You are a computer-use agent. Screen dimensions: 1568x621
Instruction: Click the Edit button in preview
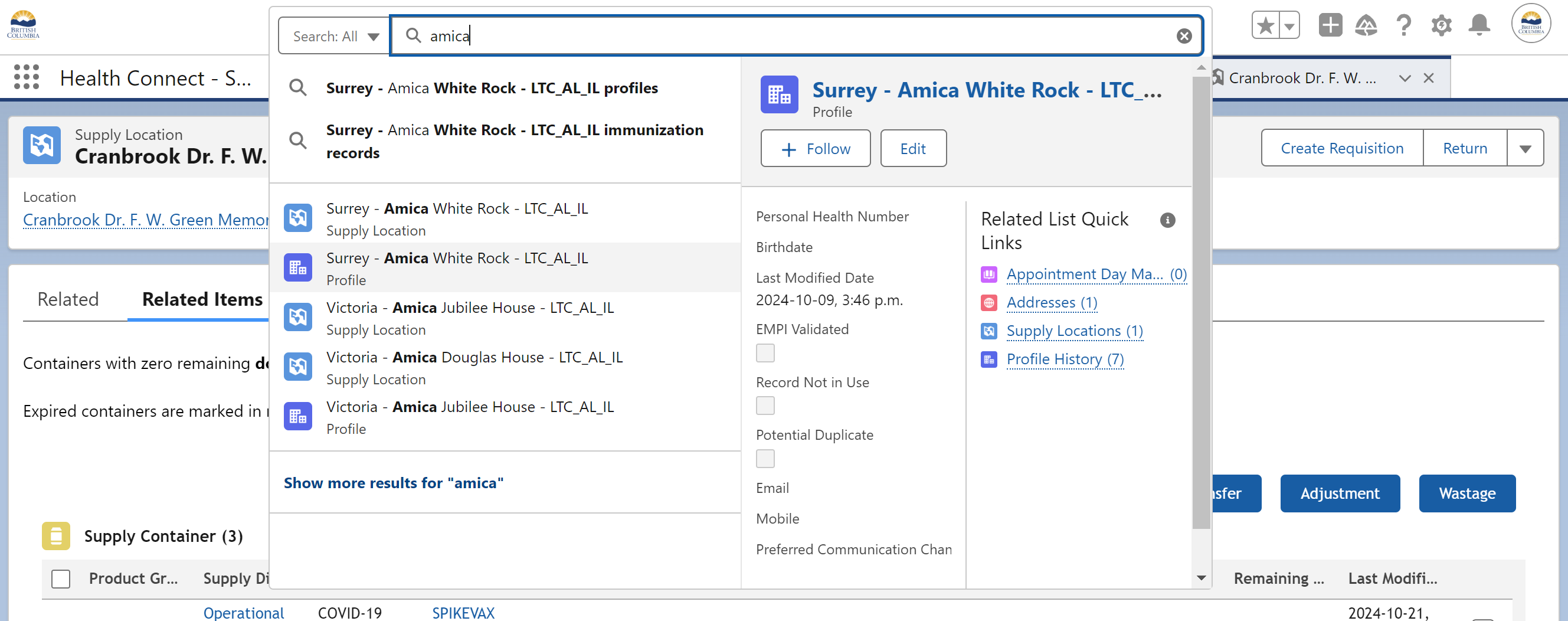(913, 149)
